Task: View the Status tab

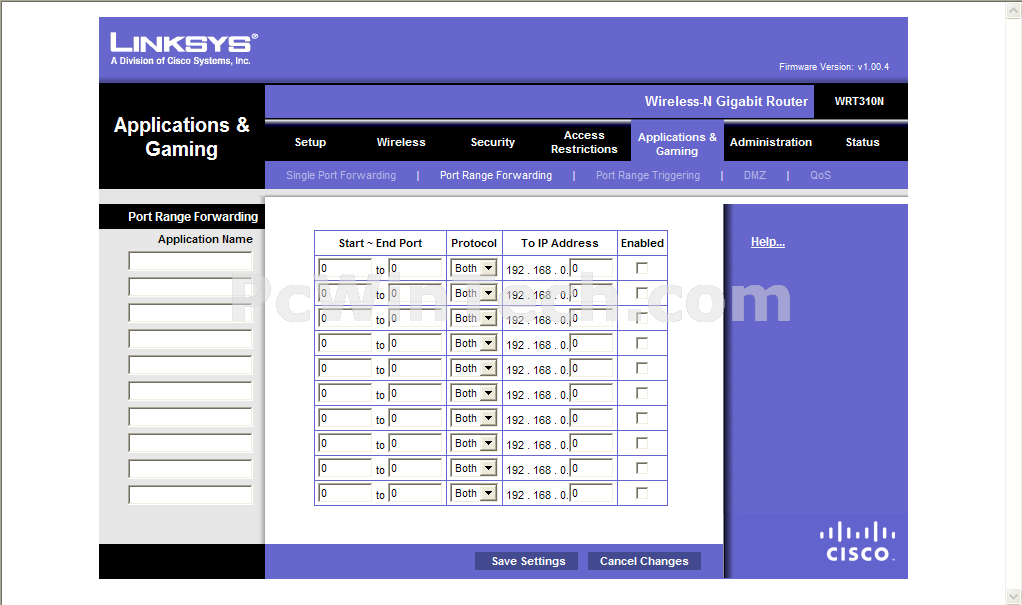Action: [862, 142]
